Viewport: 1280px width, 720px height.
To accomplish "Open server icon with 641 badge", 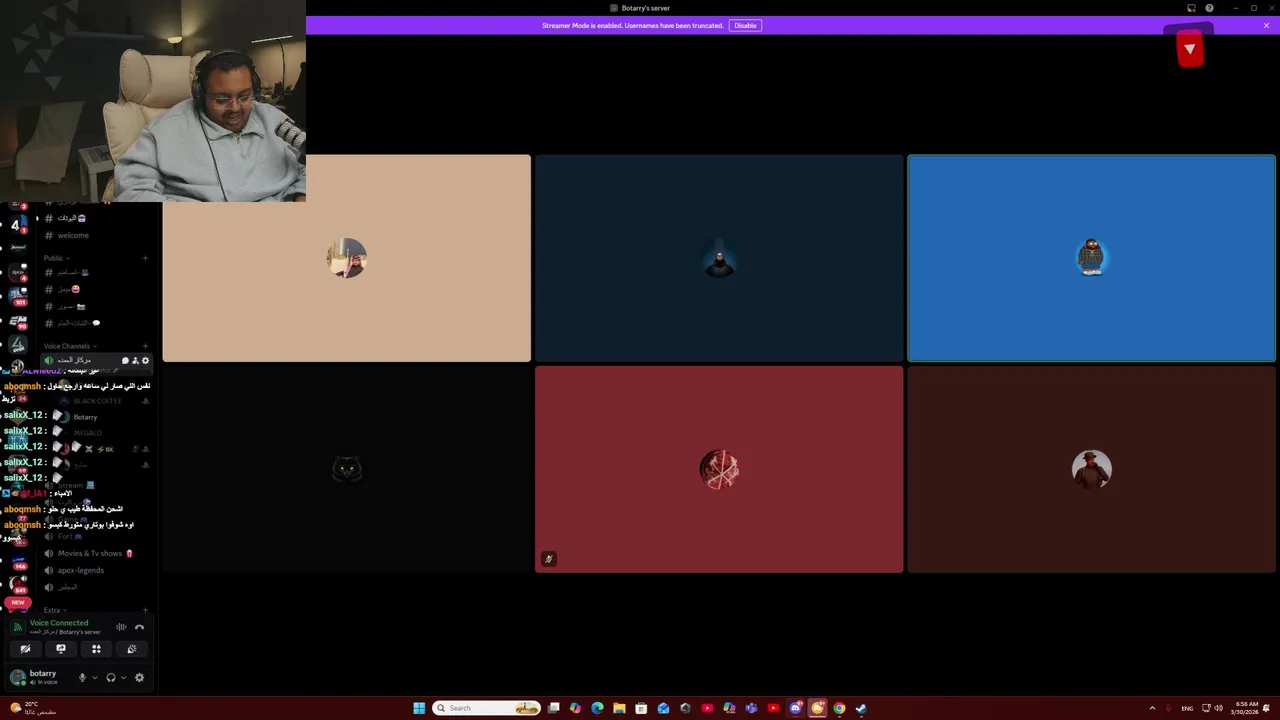I will click(17, 584).
